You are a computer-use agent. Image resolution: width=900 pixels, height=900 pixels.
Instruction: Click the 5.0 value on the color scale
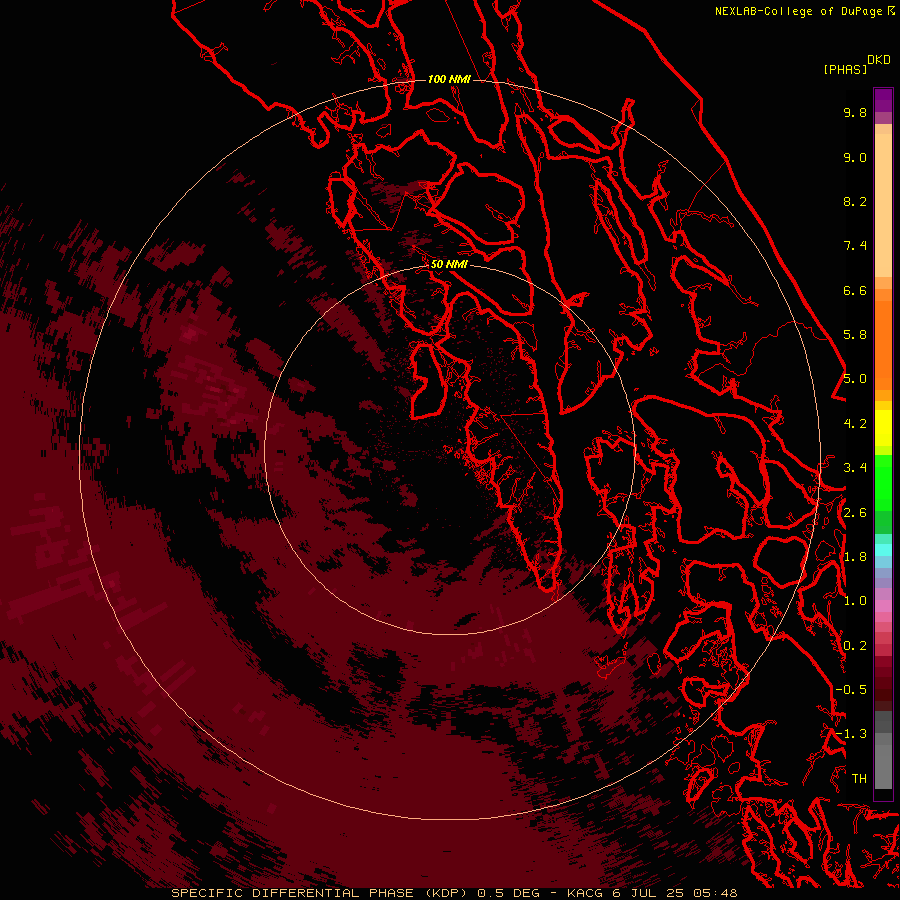click(x=855, y=379)
